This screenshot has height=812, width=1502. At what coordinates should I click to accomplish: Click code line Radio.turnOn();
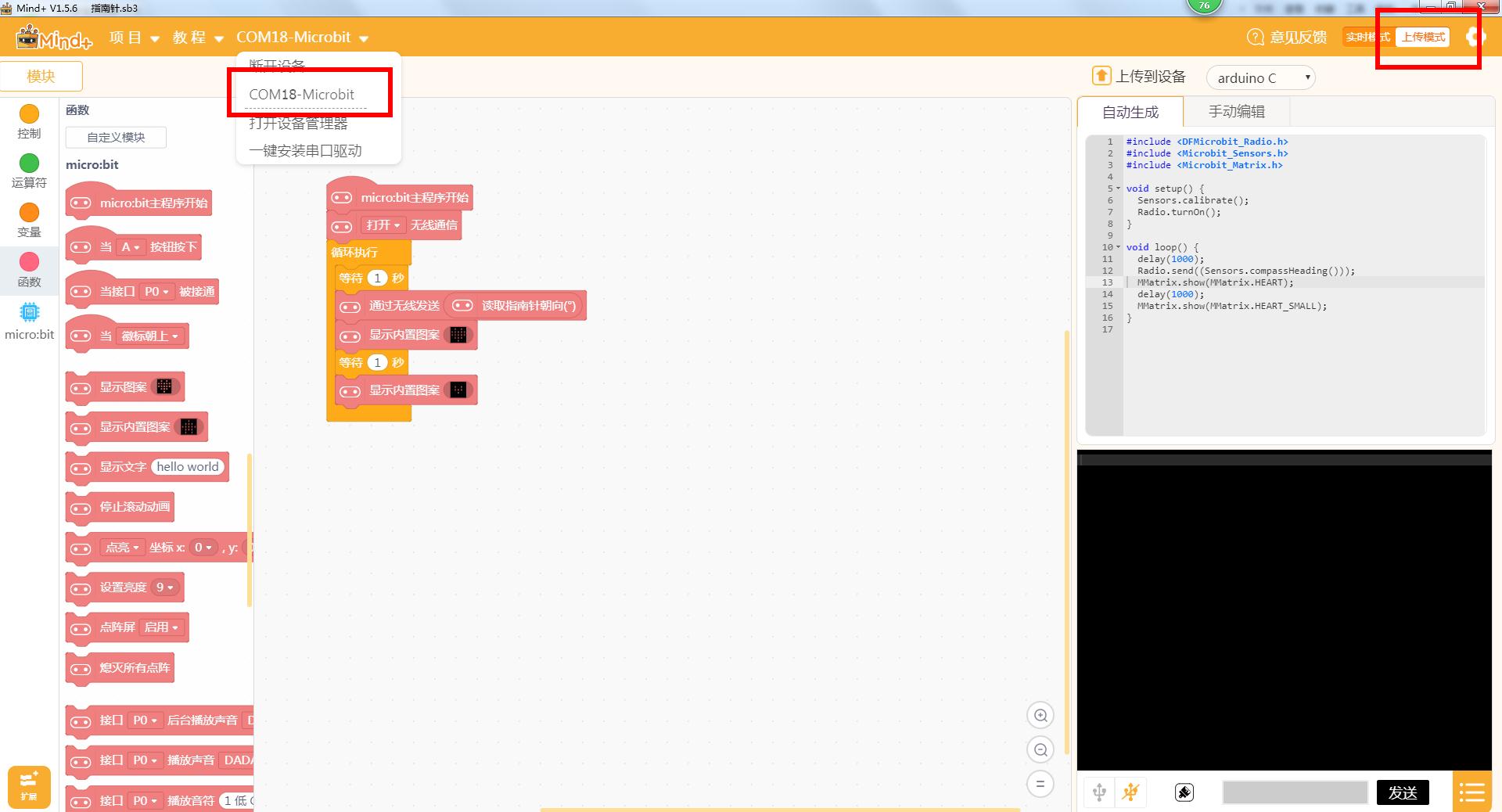pyautogui.click(x=1179, y=212)
